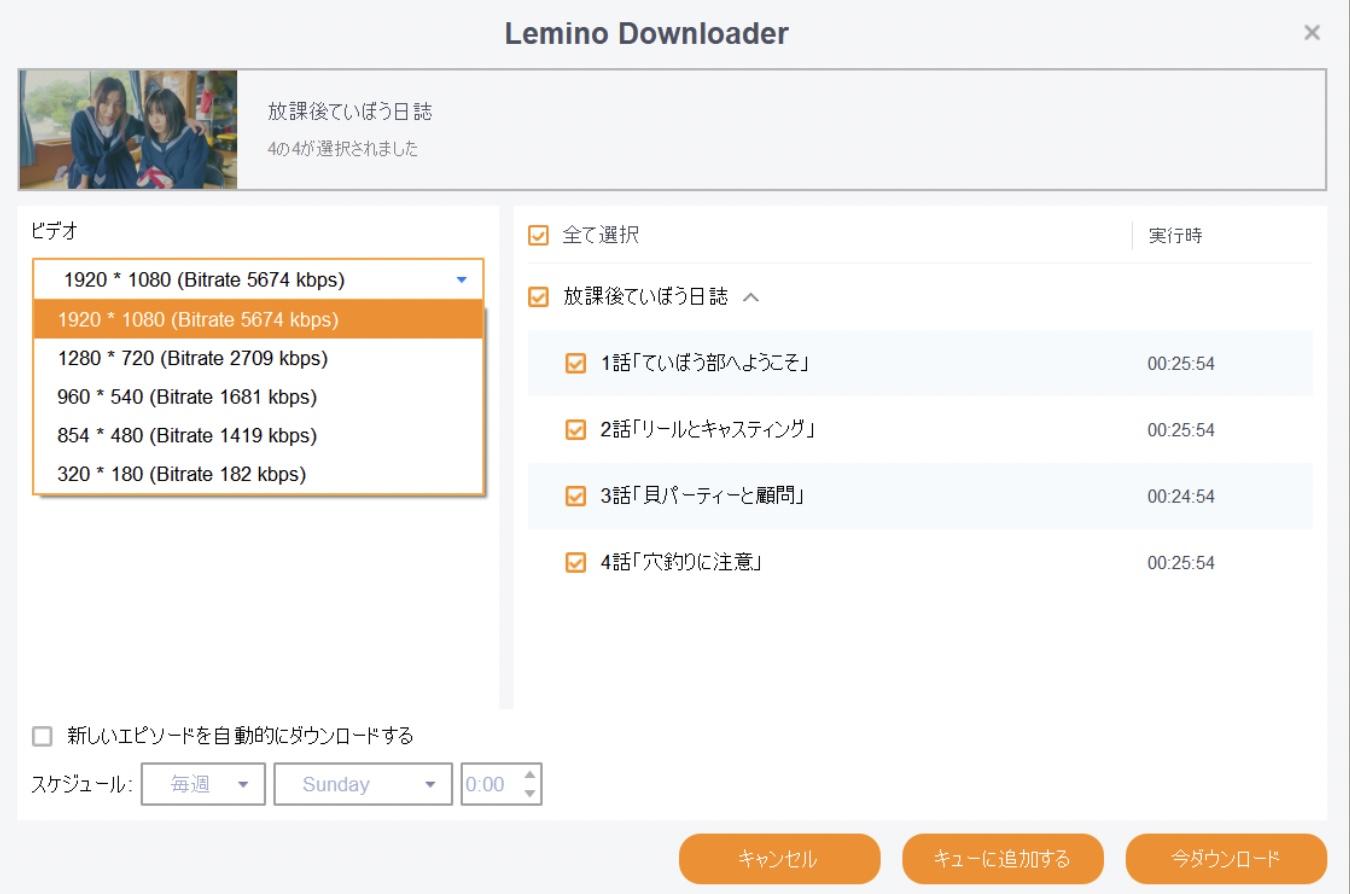
Task: Select 1280 * 720 (Bitrate 2709 kbps)
Action: (x=258, y=358)
